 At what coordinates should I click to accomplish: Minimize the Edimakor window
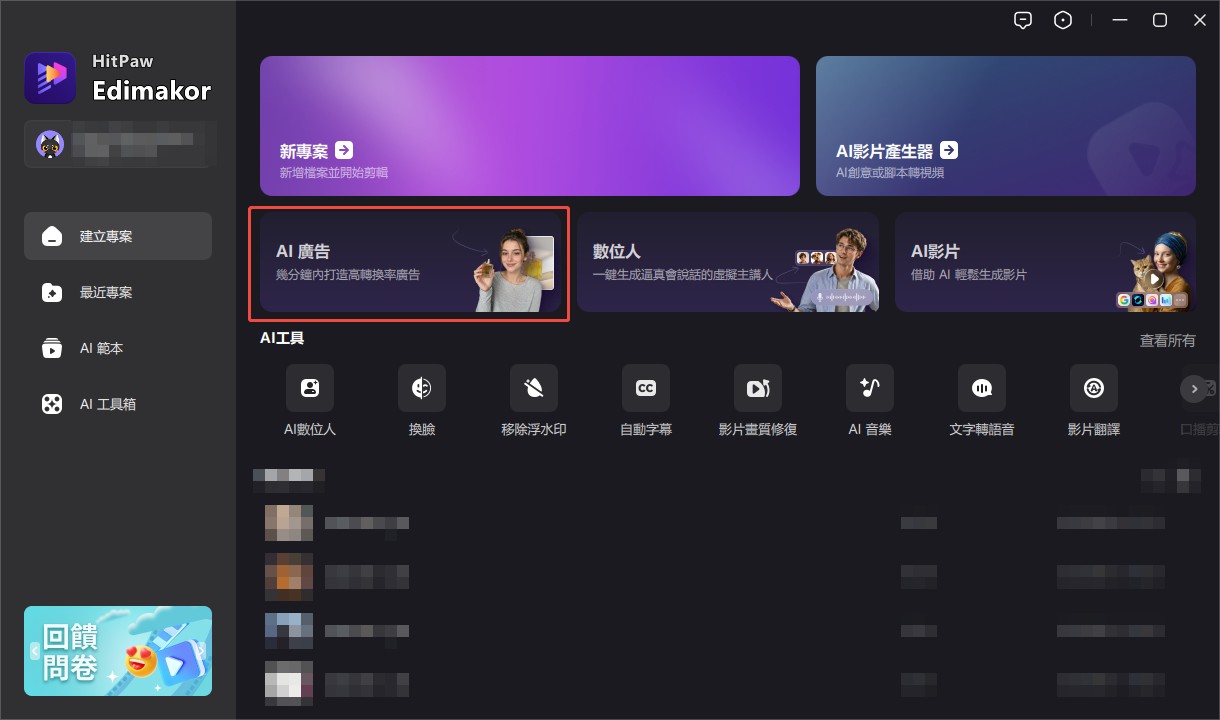1120,20
